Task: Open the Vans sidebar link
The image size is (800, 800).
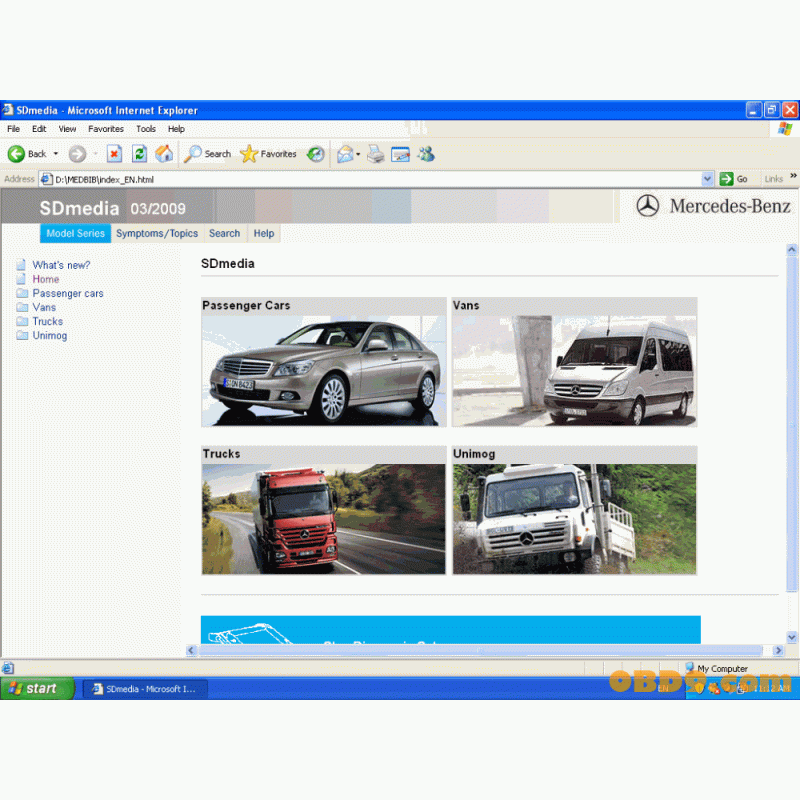Action: pos(44,307)
